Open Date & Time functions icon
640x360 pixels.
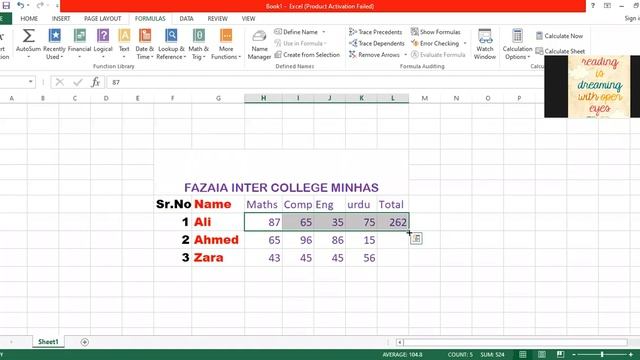145,36
